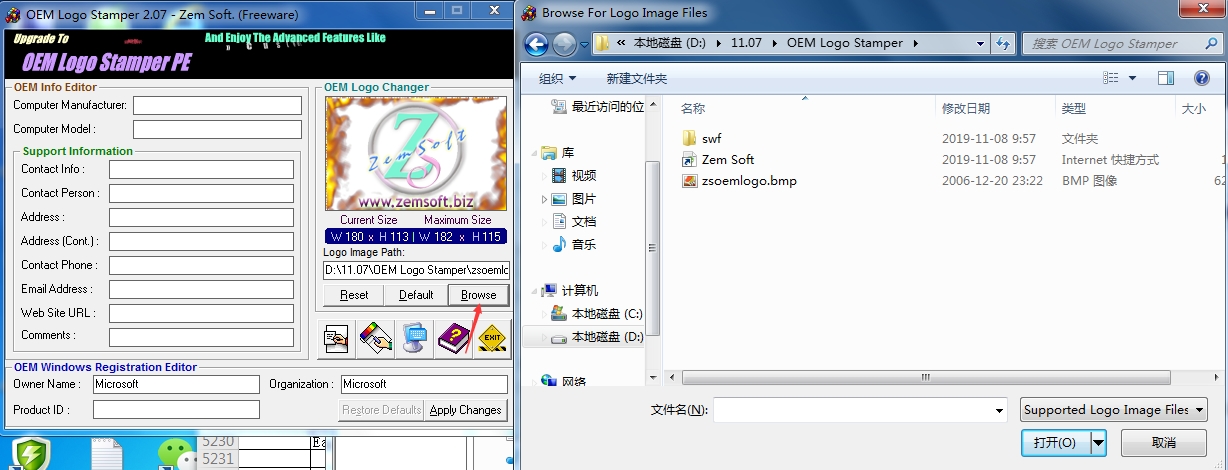1228x470 pixels.
Task: Open help with the blue question mark icon
Action: (x=1201, y=78)
